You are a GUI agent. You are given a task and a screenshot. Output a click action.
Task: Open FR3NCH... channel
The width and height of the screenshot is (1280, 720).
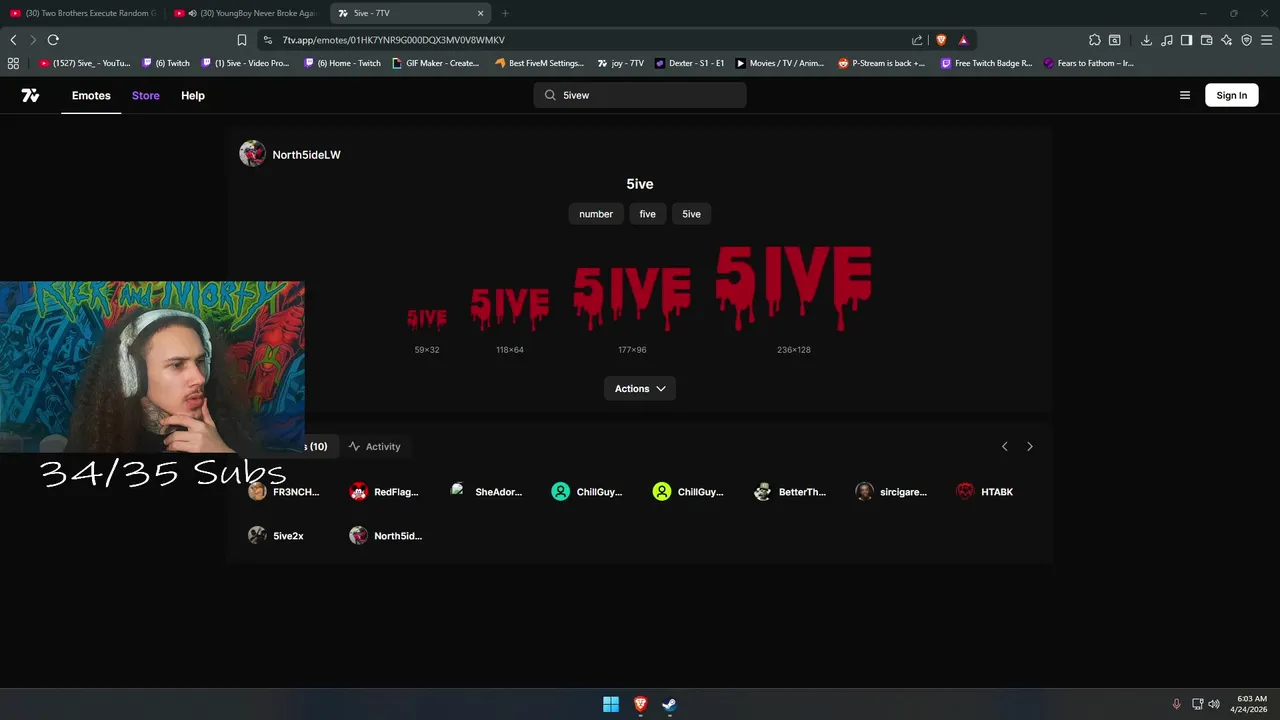pos(284,491)
